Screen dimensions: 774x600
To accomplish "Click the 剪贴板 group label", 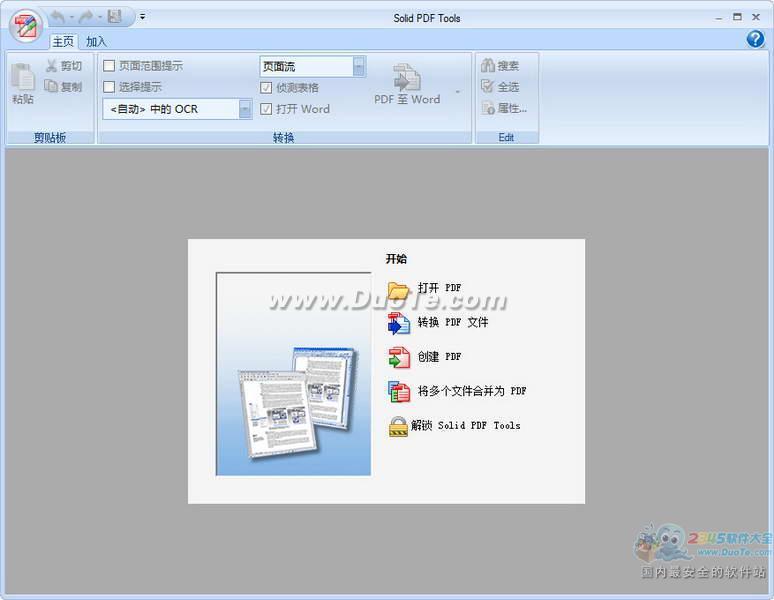I will (x=50, y=138).
